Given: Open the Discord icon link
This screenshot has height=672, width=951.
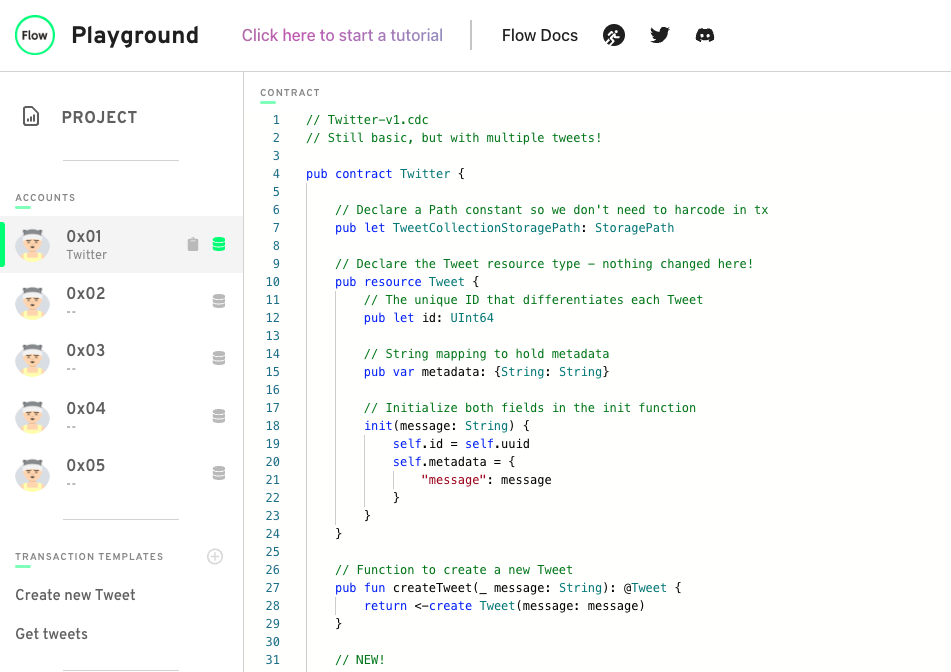Looking at the screenshot, I should coord(705,35).
